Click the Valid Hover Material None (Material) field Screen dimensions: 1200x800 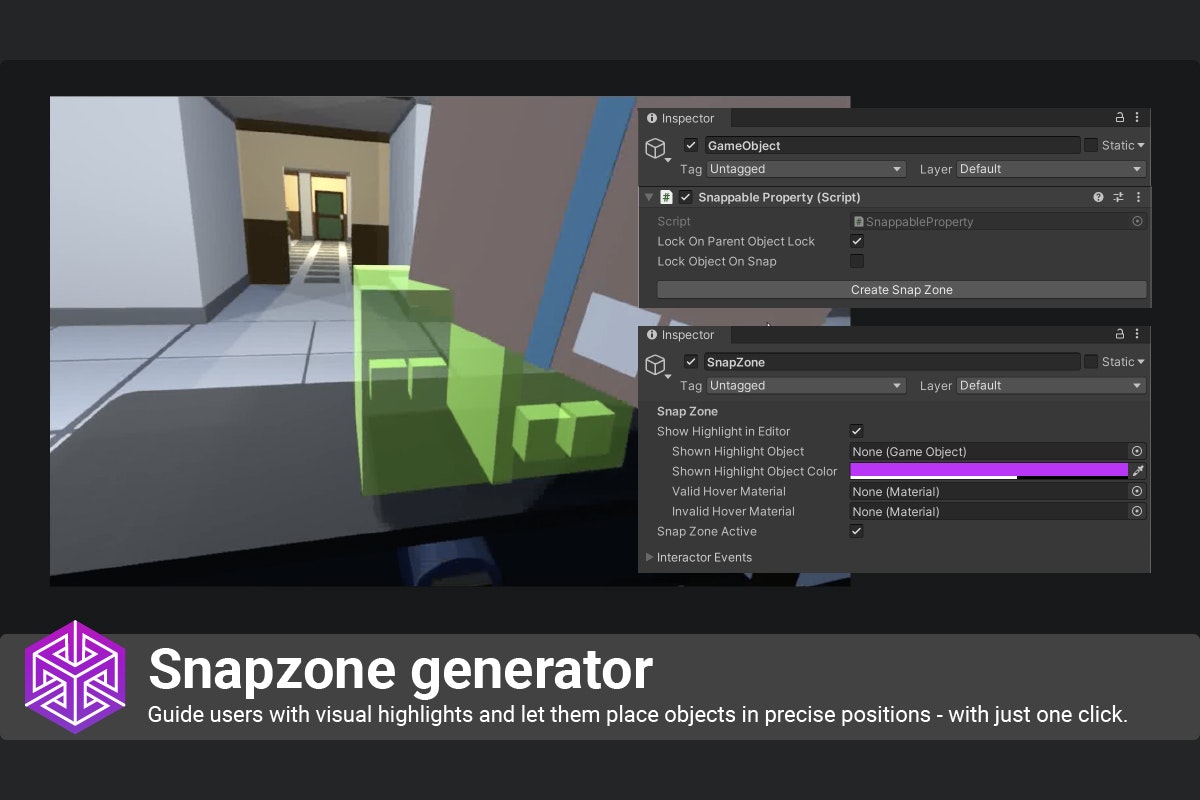[989, 491]
